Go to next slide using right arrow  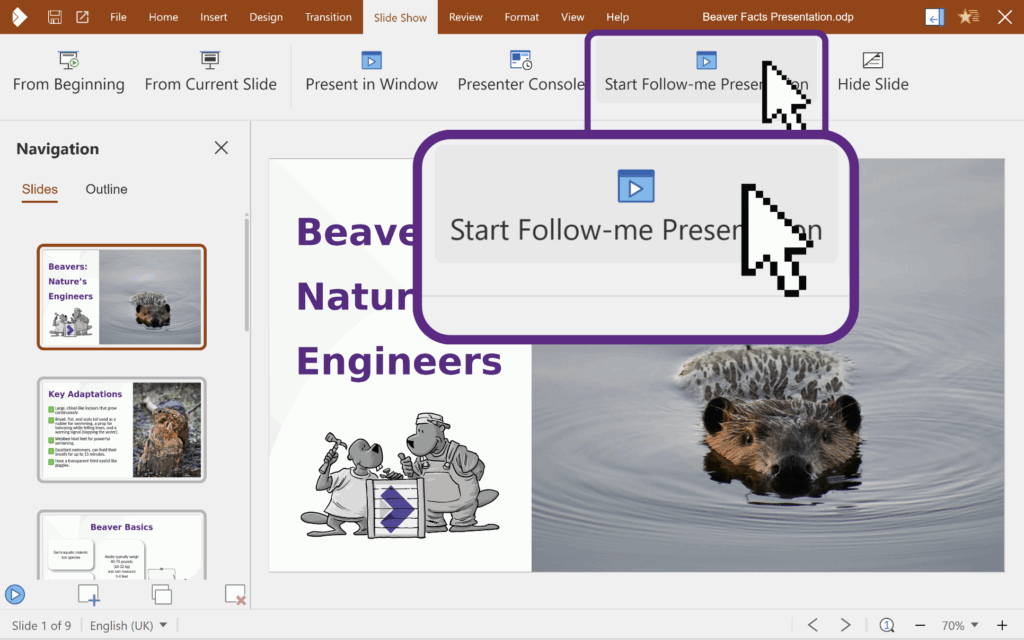[845, 625]
